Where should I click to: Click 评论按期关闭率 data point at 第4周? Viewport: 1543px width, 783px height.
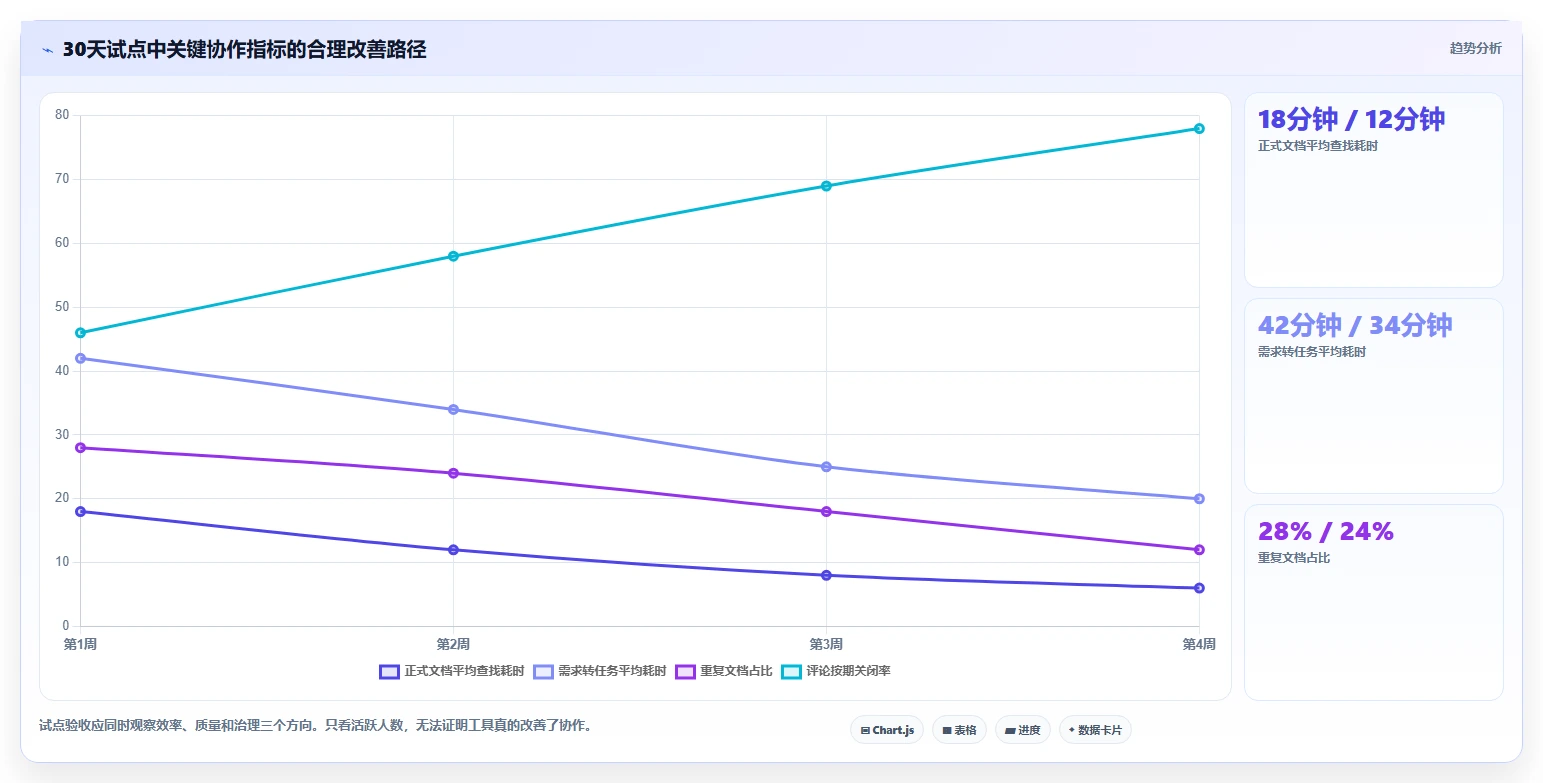[x=1199, y=128]
